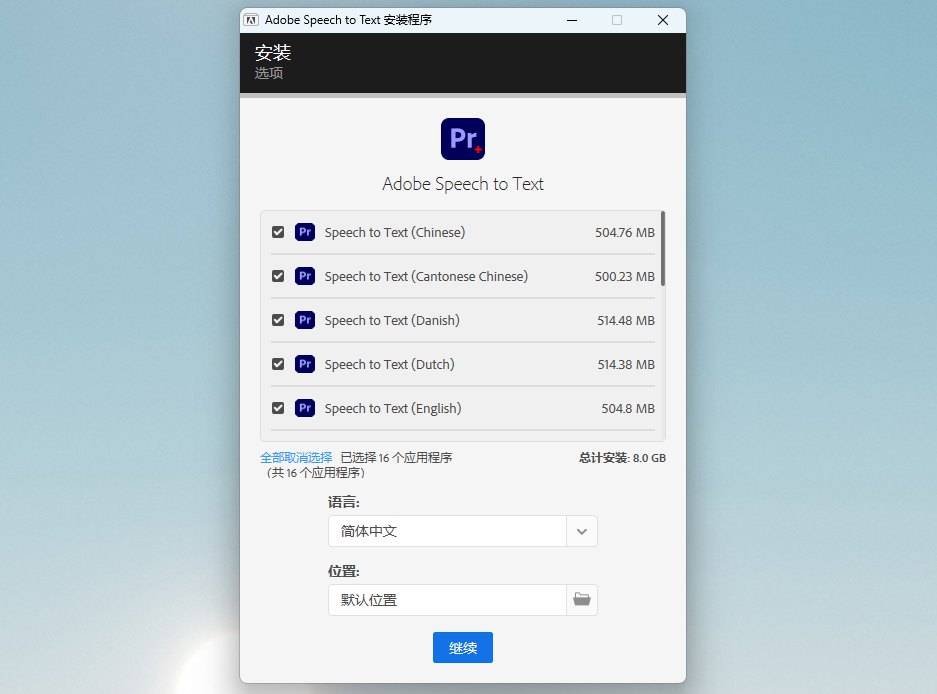Click the Pr icon beside Danish
This screenshot has height=694, width=937.
coord(305,320)
